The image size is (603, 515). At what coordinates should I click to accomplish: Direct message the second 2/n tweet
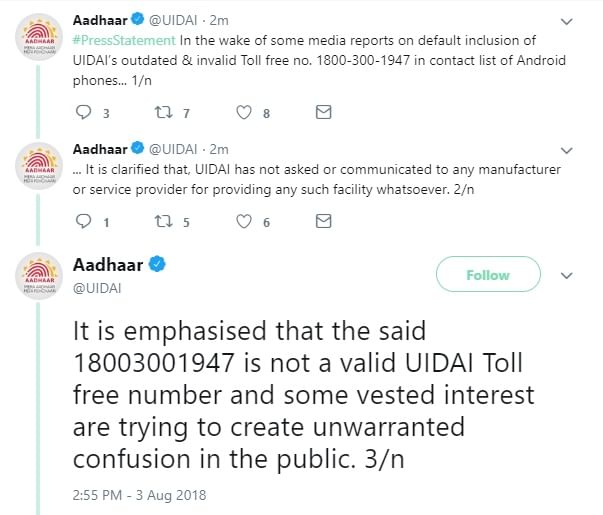pos(323,222)
